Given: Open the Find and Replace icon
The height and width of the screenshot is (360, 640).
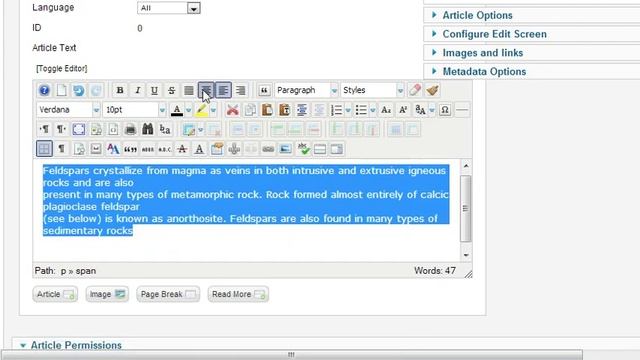Looking at the screenshot, I should [x=165, y=129].
